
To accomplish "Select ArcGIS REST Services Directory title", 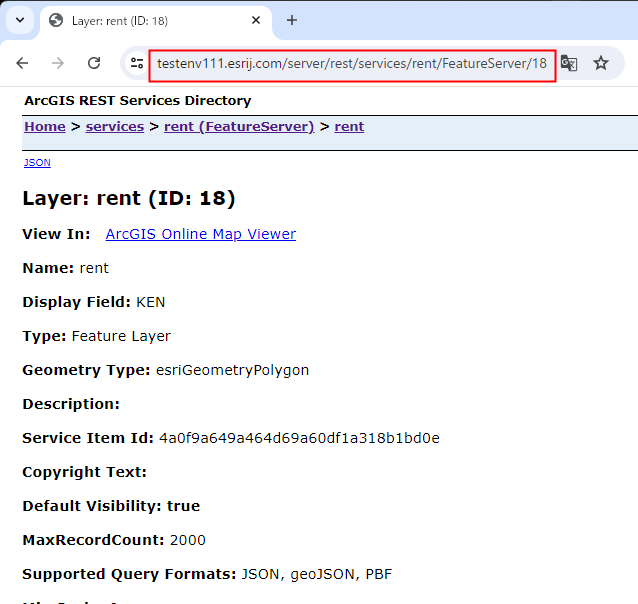I will (x=138, y=100).
